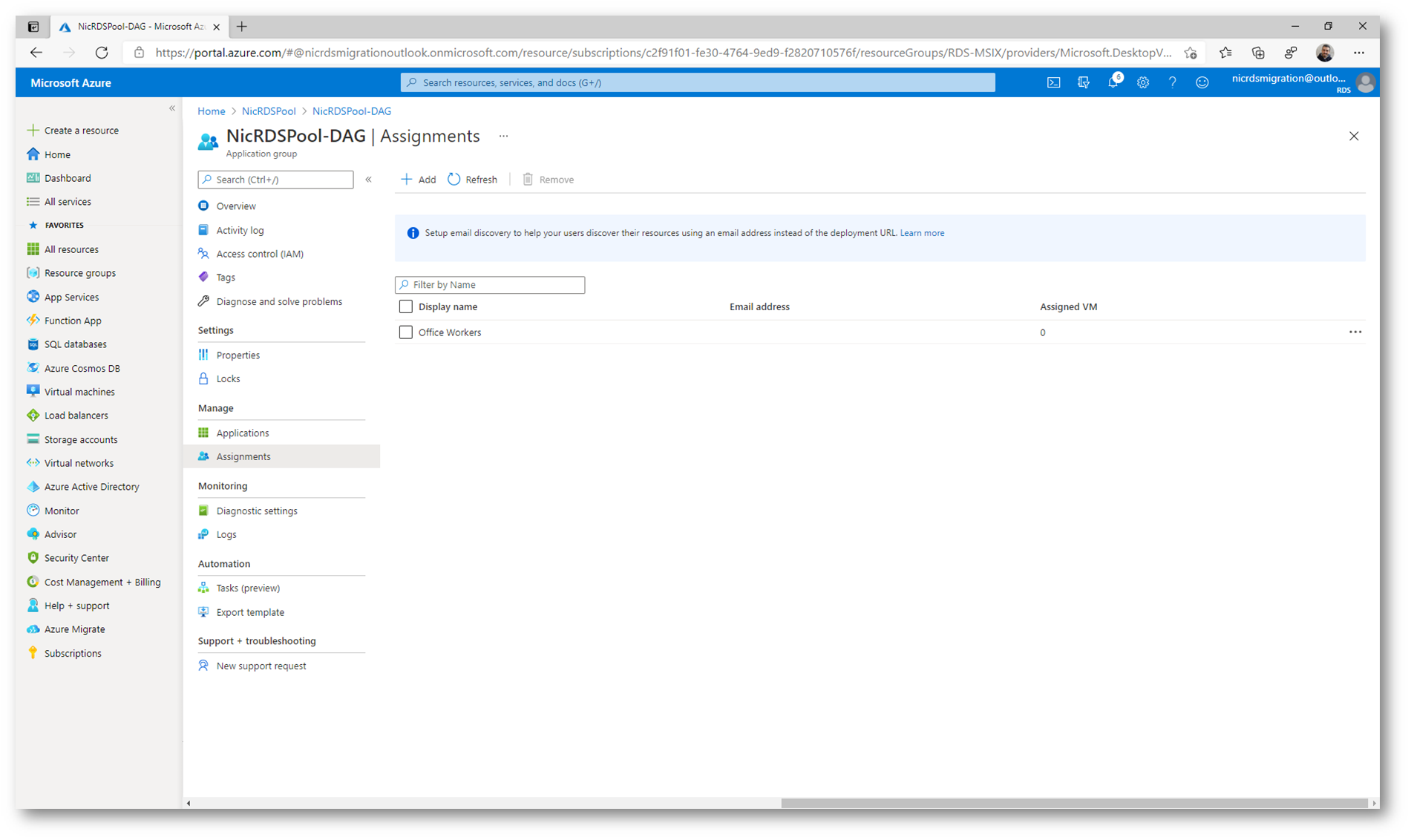Open portal settings gear icon
Image resolution: width=1411 pixels, height=840 pixels.
click(x=1143, y=82)
